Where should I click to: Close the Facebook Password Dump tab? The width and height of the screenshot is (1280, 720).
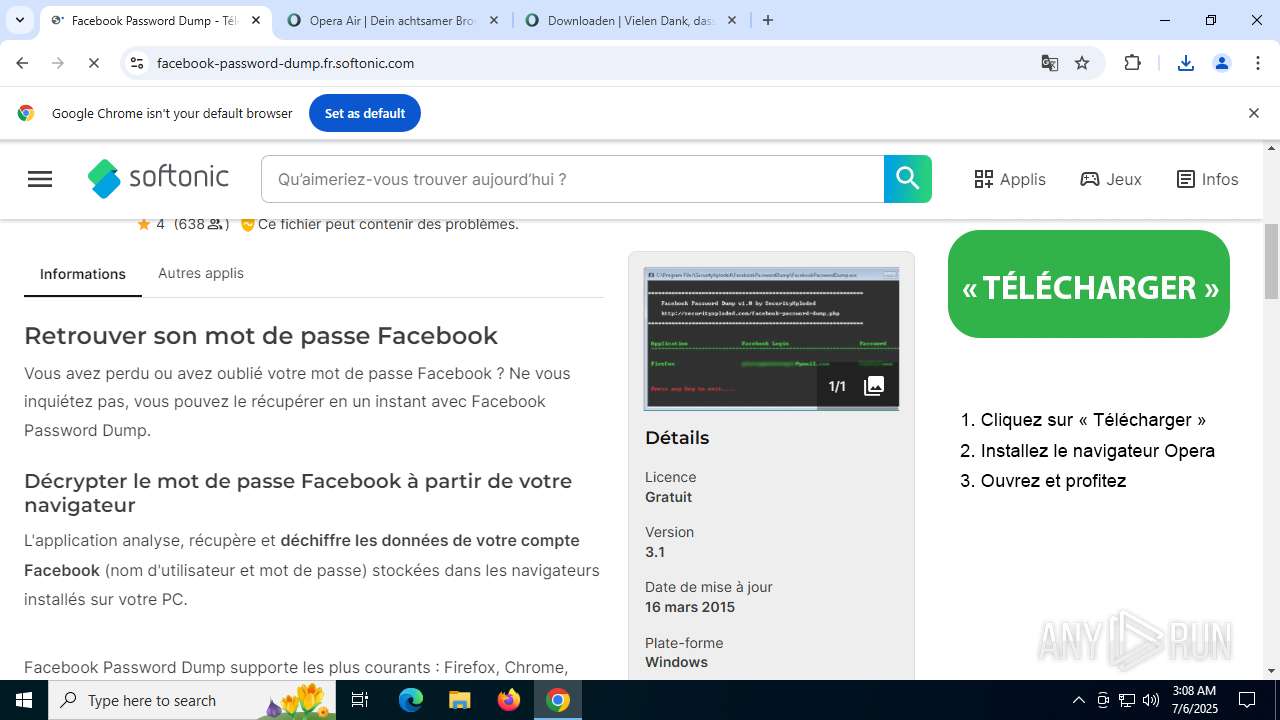pyautogui.click(x=256, y=20)
